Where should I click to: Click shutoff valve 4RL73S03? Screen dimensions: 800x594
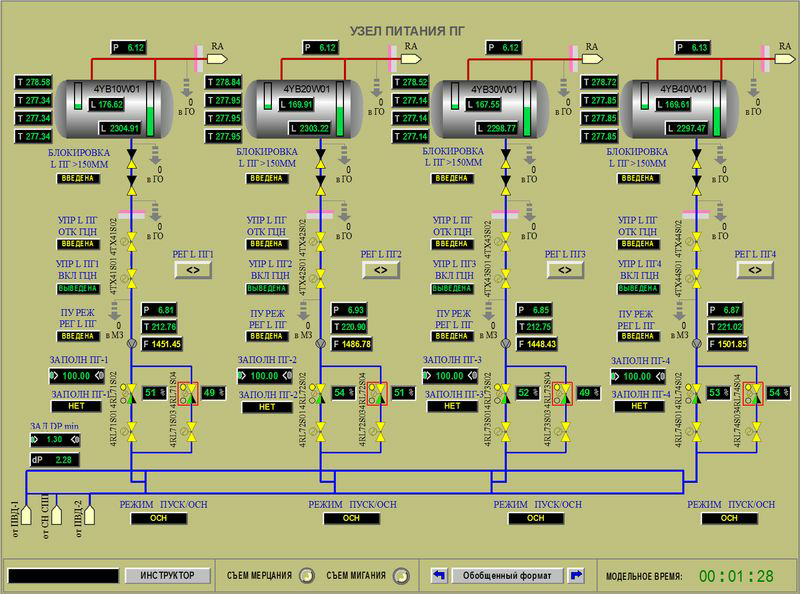pos(566,431)
